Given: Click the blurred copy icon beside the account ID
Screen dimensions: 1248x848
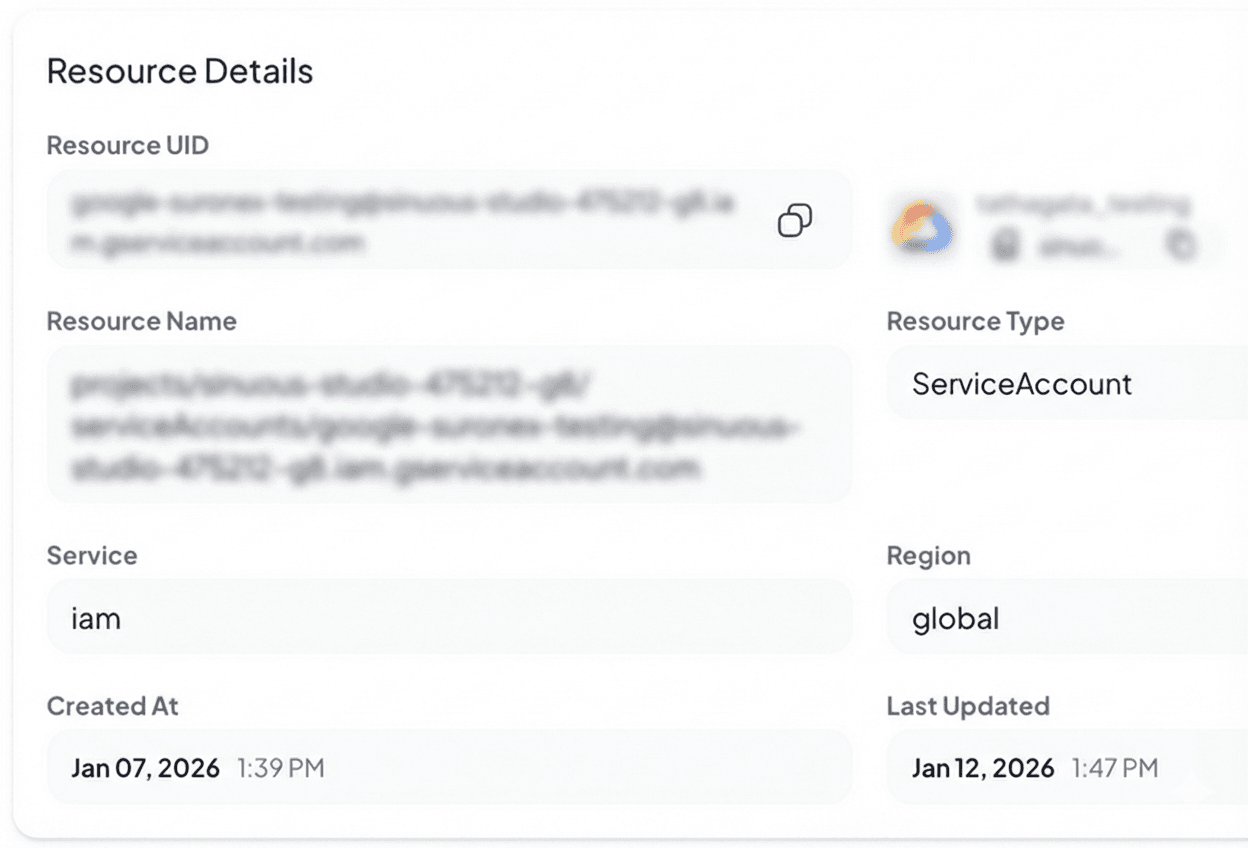Looking at the screenshot, I should 1182,245.
